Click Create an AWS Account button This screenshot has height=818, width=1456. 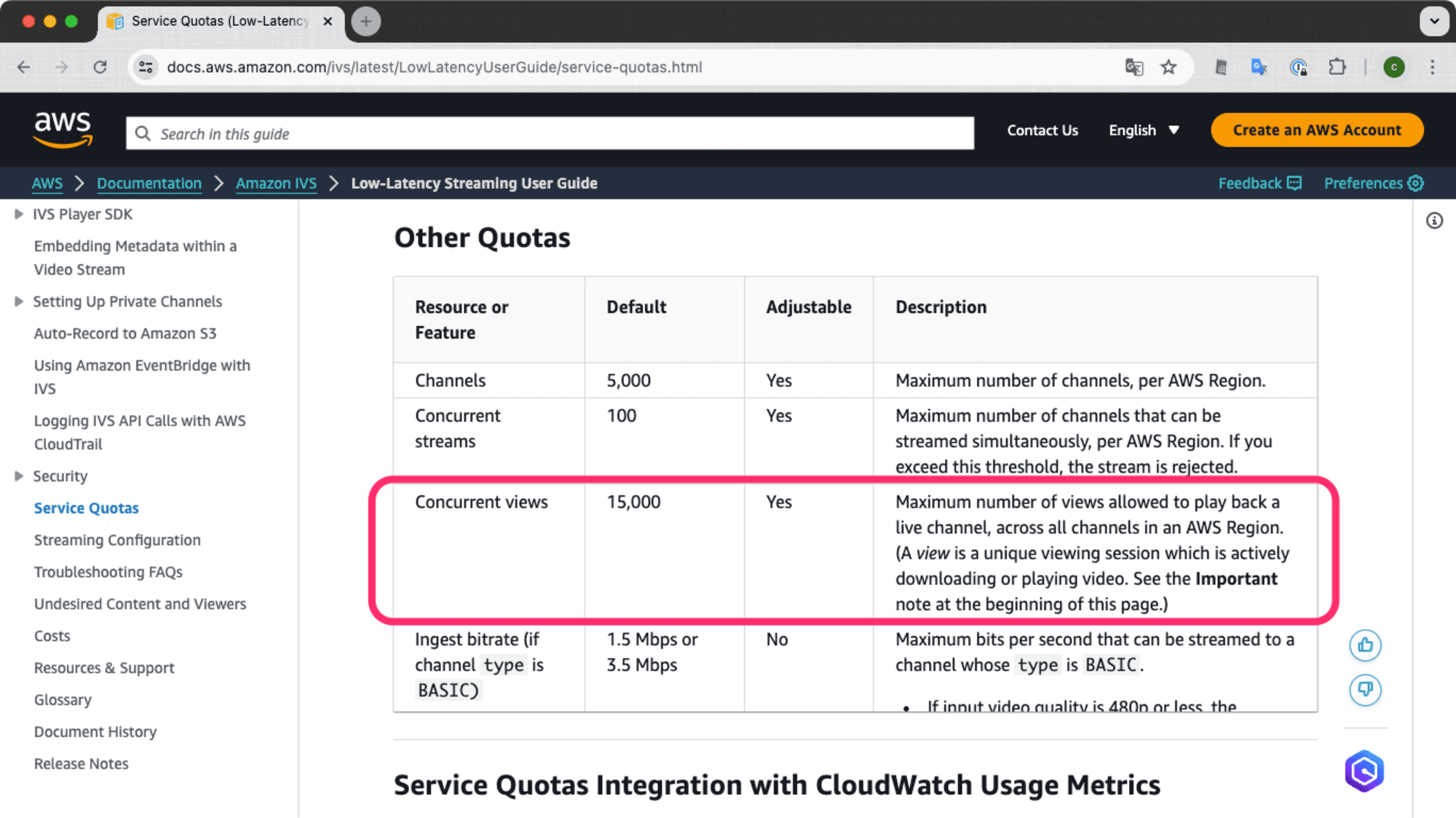(1317, 130)
